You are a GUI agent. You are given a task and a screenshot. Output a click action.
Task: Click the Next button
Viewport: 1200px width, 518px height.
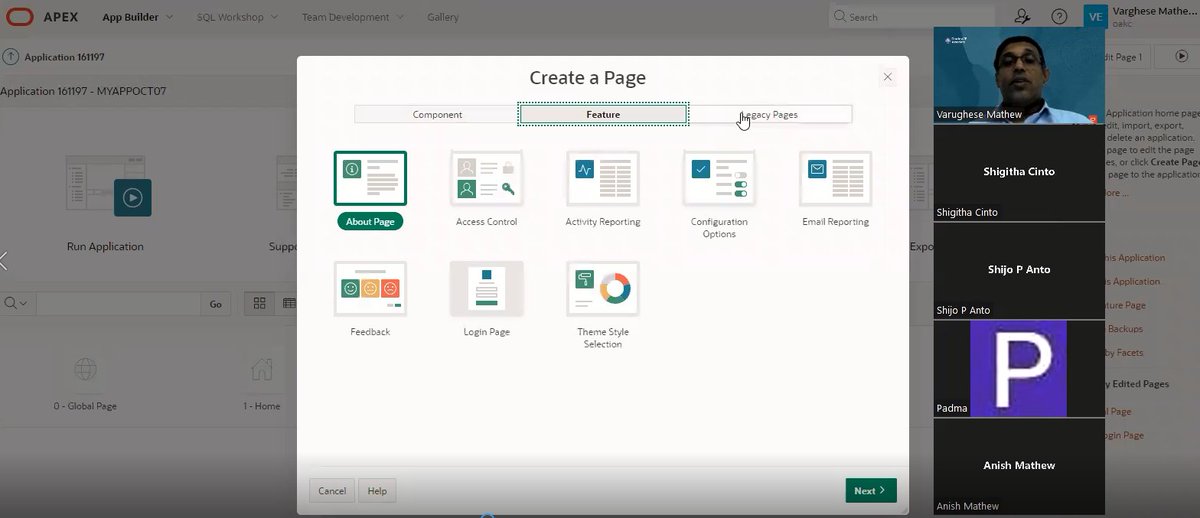point(870,490)
